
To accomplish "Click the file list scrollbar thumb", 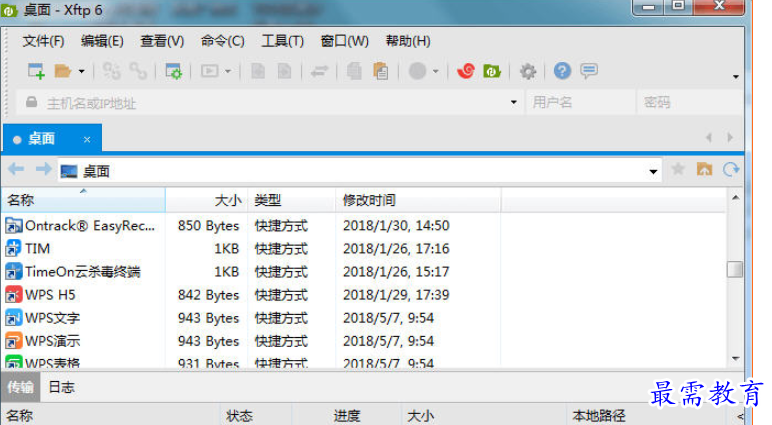I will click(x=735, y=269).
